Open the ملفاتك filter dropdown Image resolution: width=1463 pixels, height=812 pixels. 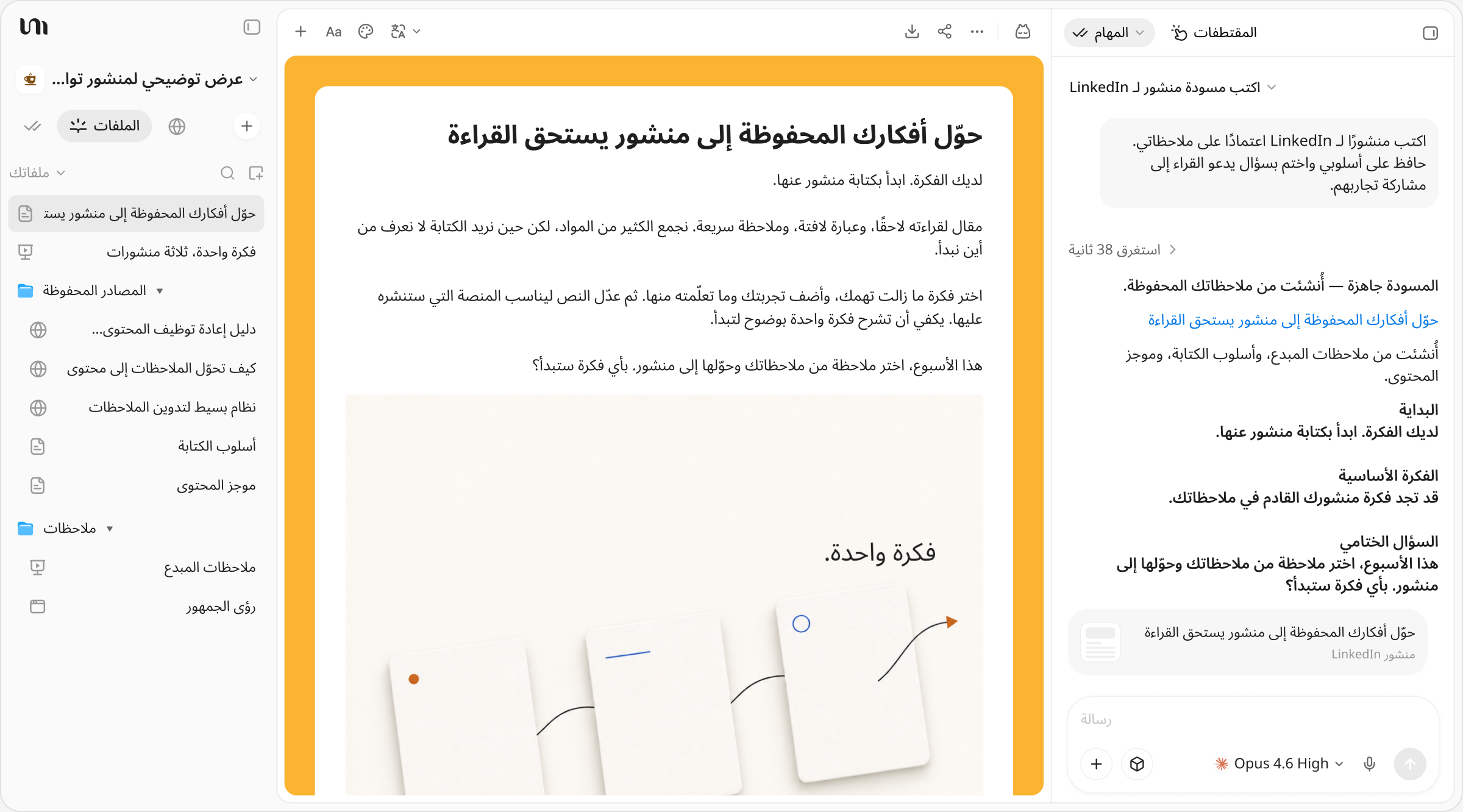37,173
